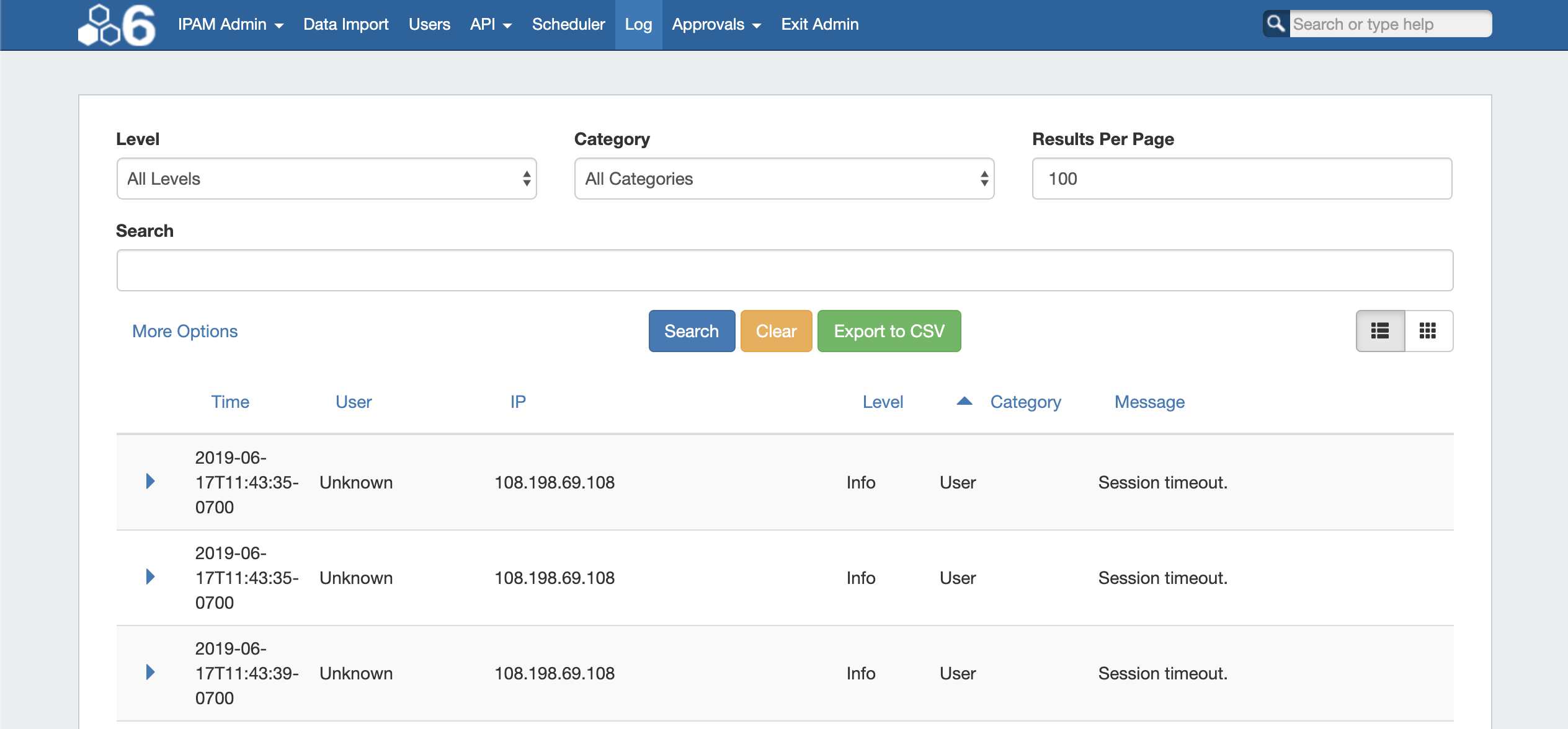
Task: Expand the second log entry details
Action: pyautogui.click(x=150, y=577)
